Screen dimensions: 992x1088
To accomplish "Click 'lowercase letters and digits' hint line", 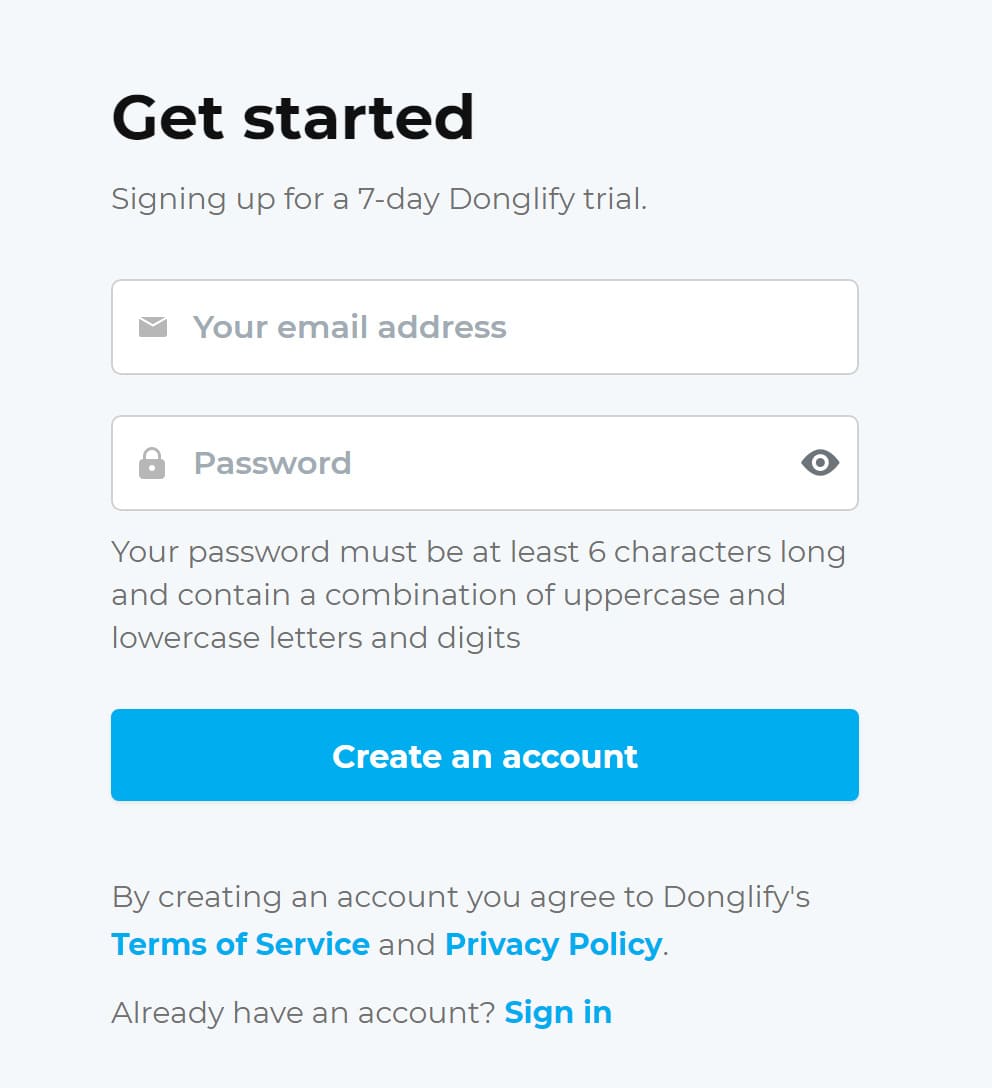I will (316, 637).
